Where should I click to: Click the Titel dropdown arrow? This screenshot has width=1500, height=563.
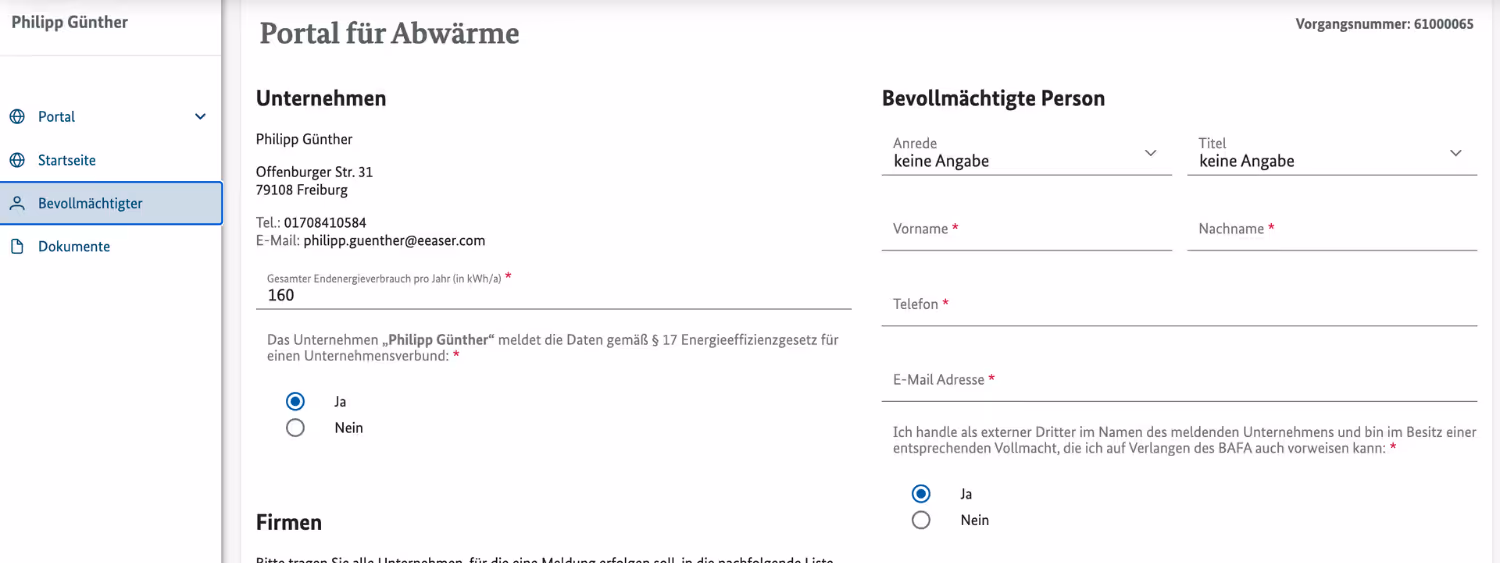[x=1455, y=153]
